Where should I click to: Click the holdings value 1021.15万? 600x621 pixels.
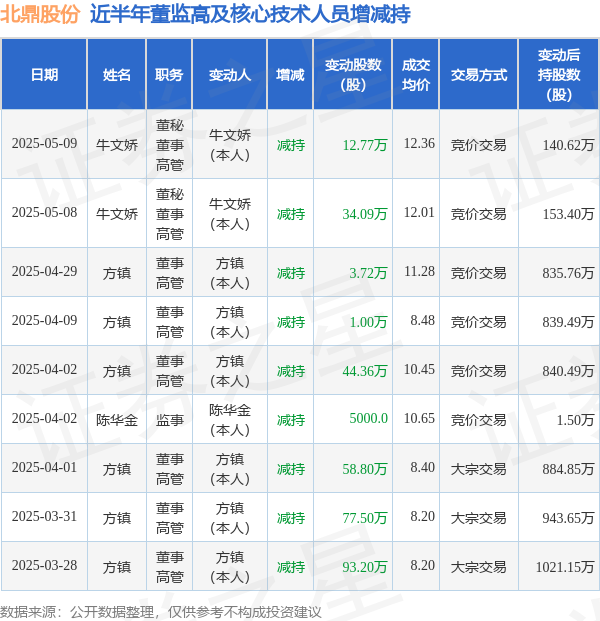coord(565,567)
